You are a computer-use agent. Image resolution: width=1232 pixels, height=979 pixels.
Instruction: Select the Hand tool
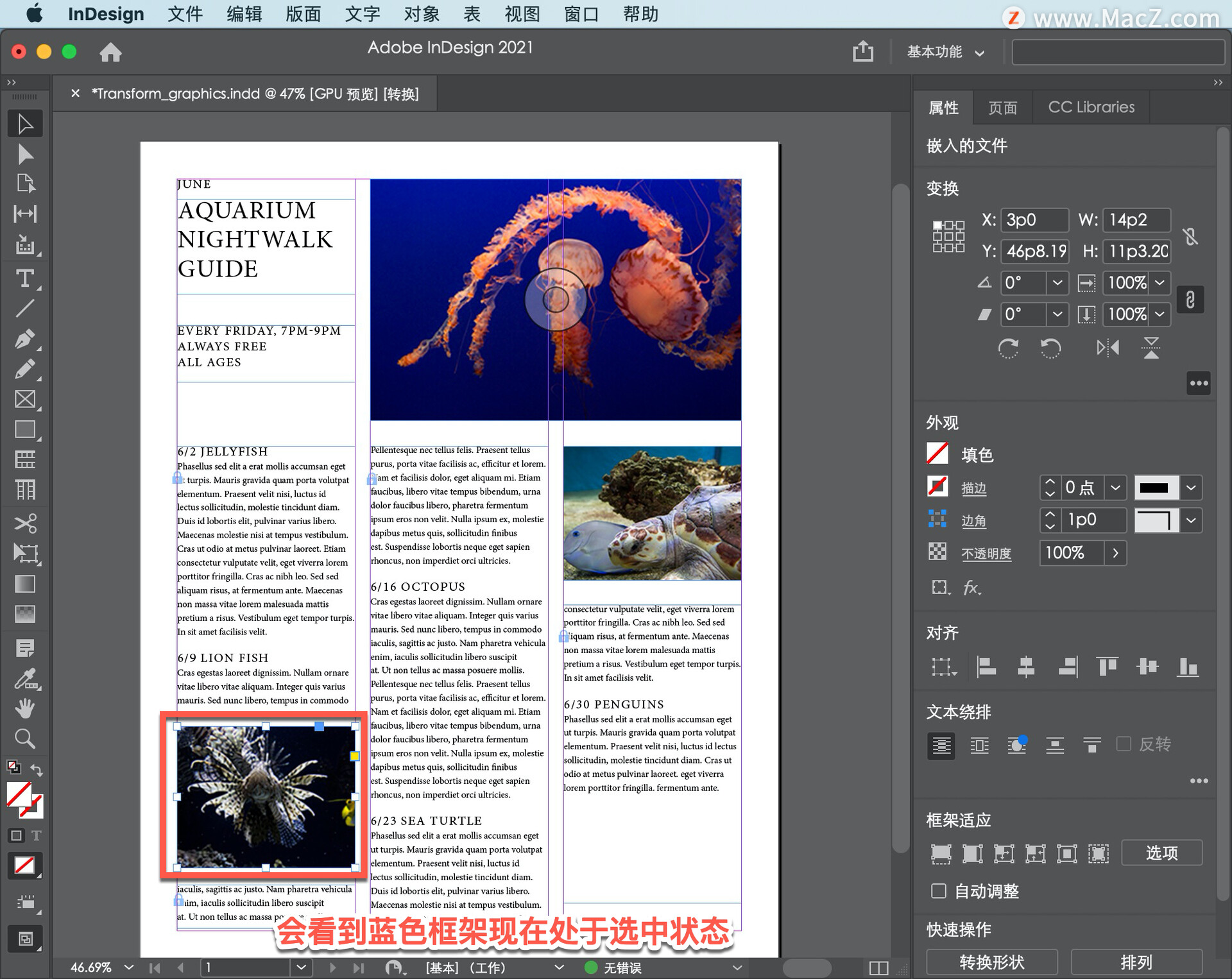click(x=25, y=708)
